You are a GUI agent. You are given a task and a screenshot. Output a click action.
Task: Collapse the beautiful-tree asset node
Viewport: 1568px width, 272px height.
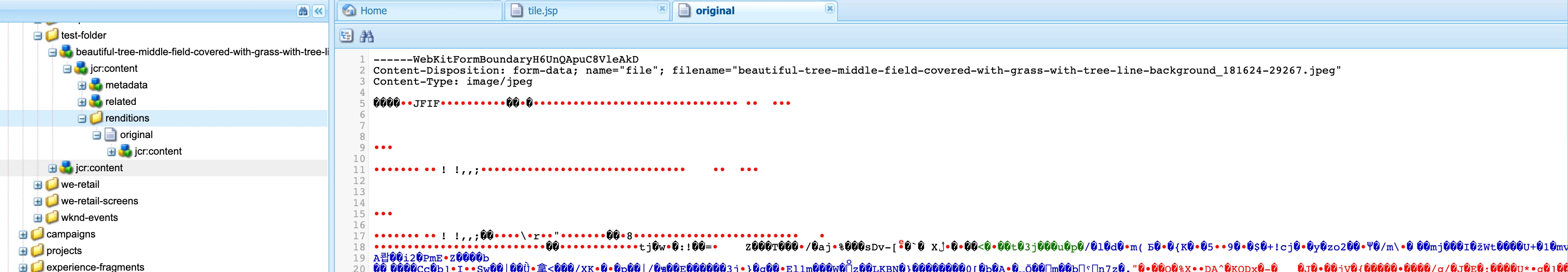[x=53, y=52]
